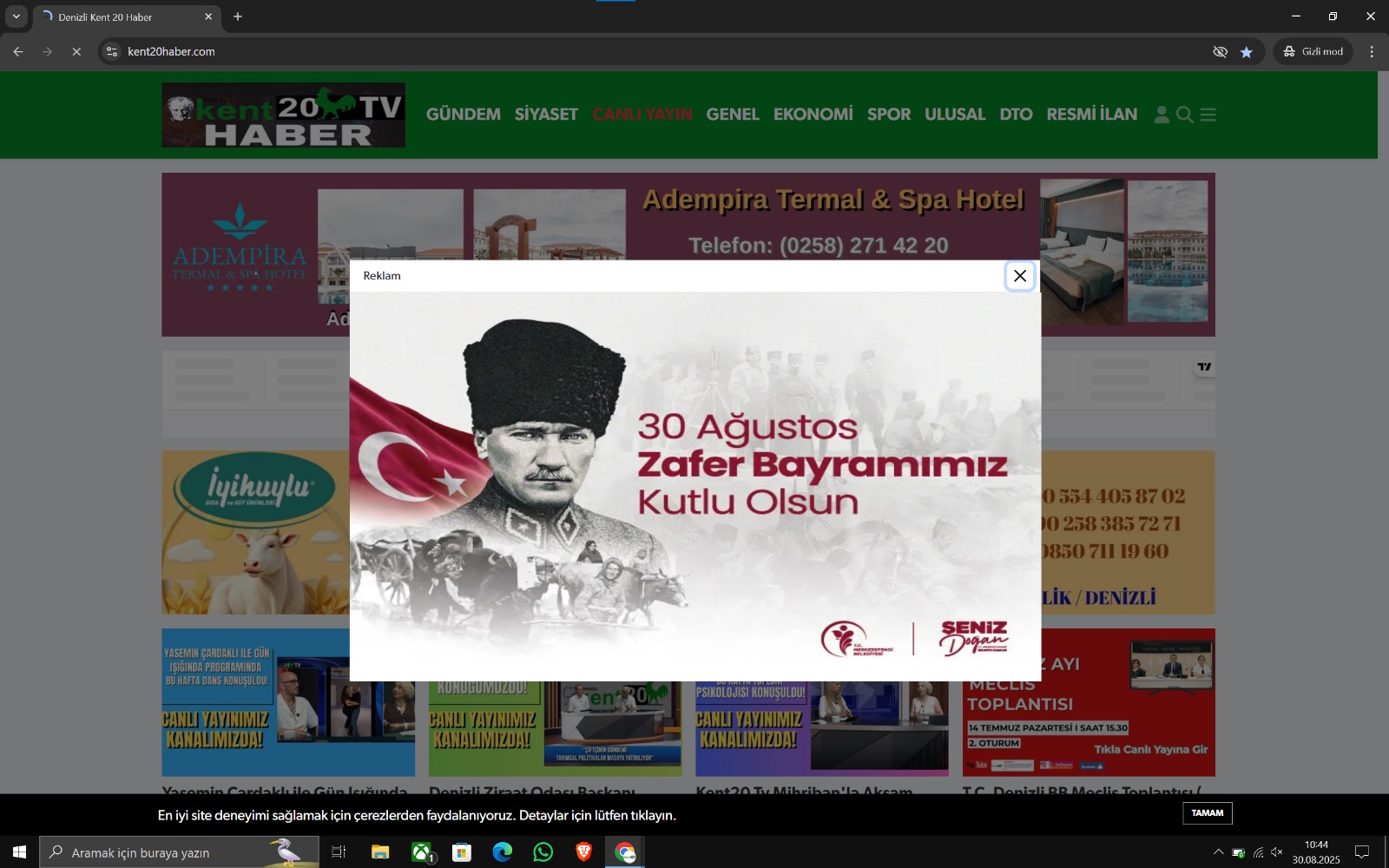The image size is (1389, 868).
Task: Open the battery status tray icon
Action: pos(1239,852)
